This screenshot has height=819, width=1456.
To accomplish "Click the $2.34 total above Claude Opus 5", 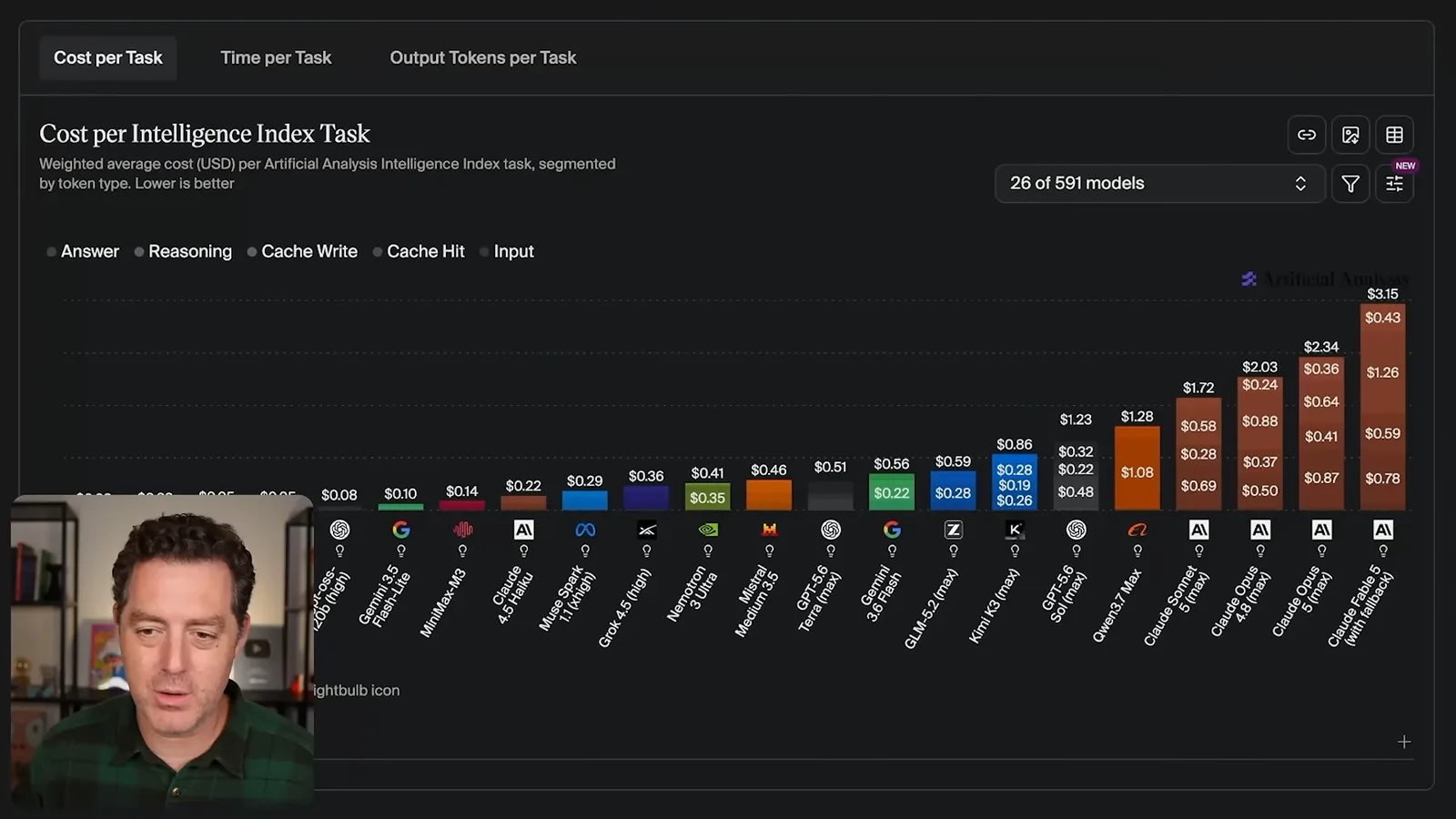I will 1321,347.
